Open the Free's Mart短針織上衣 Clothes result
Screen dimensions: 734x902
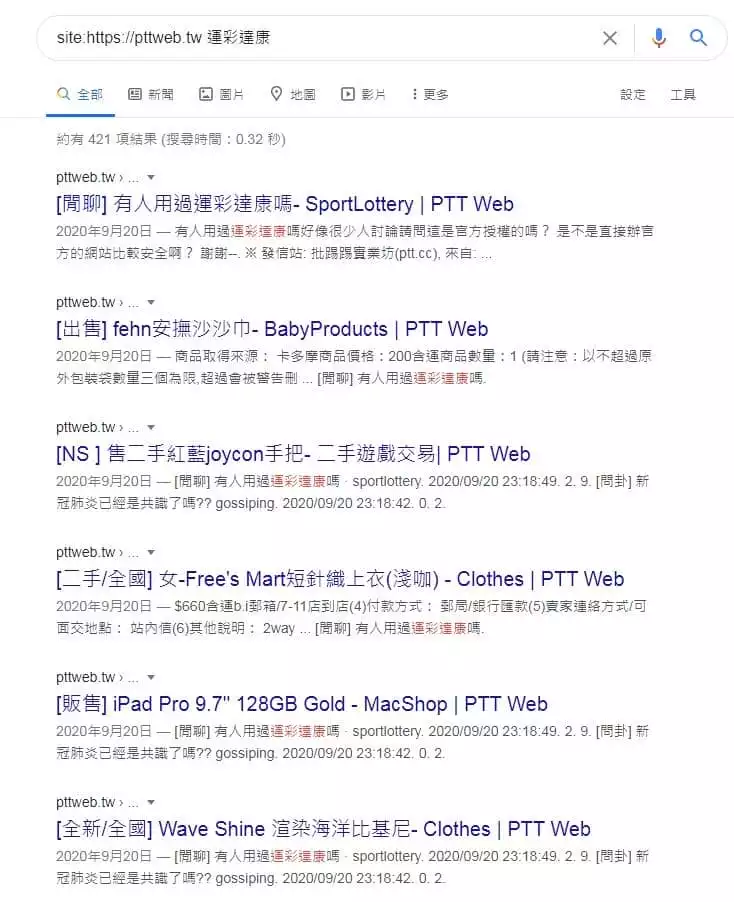[340, 579]
